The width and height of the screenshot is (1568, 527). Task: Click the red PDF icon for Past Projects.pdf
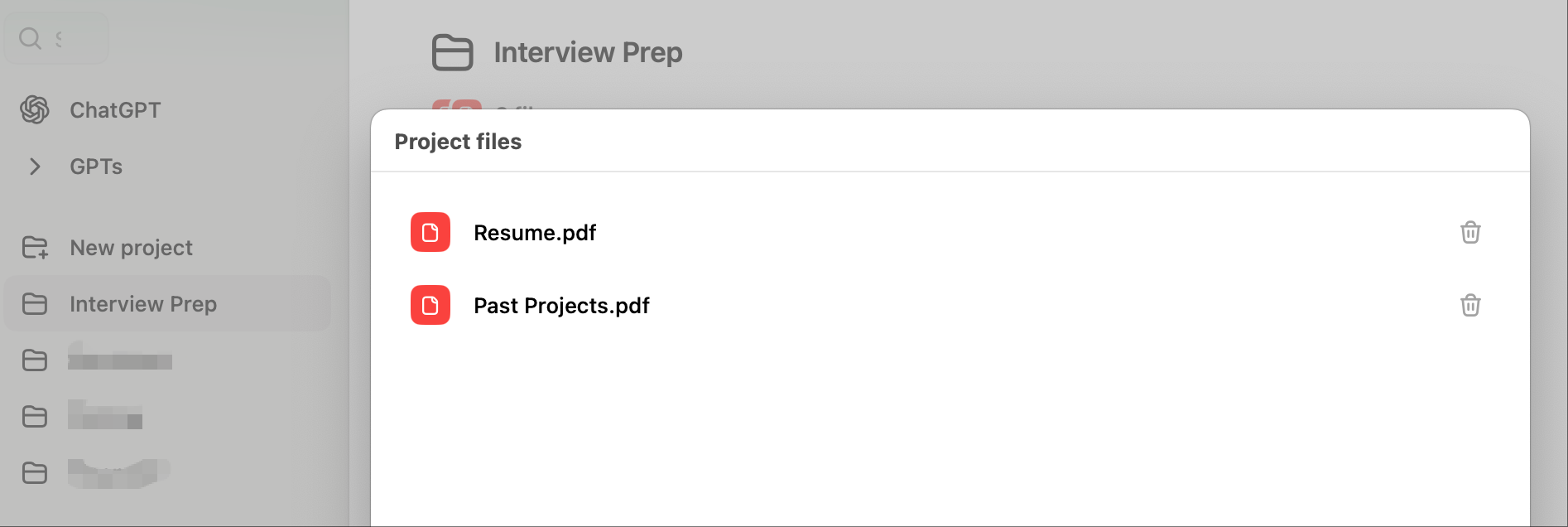430,306
